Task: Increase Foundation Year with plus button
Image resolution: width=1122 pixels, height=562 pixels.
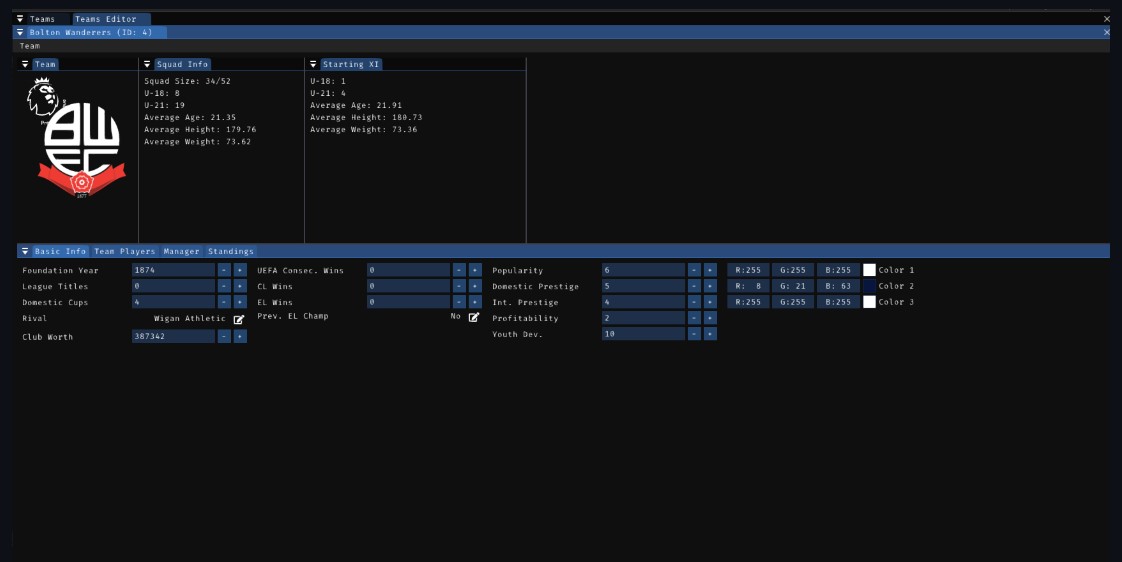Action: (240, 270)
